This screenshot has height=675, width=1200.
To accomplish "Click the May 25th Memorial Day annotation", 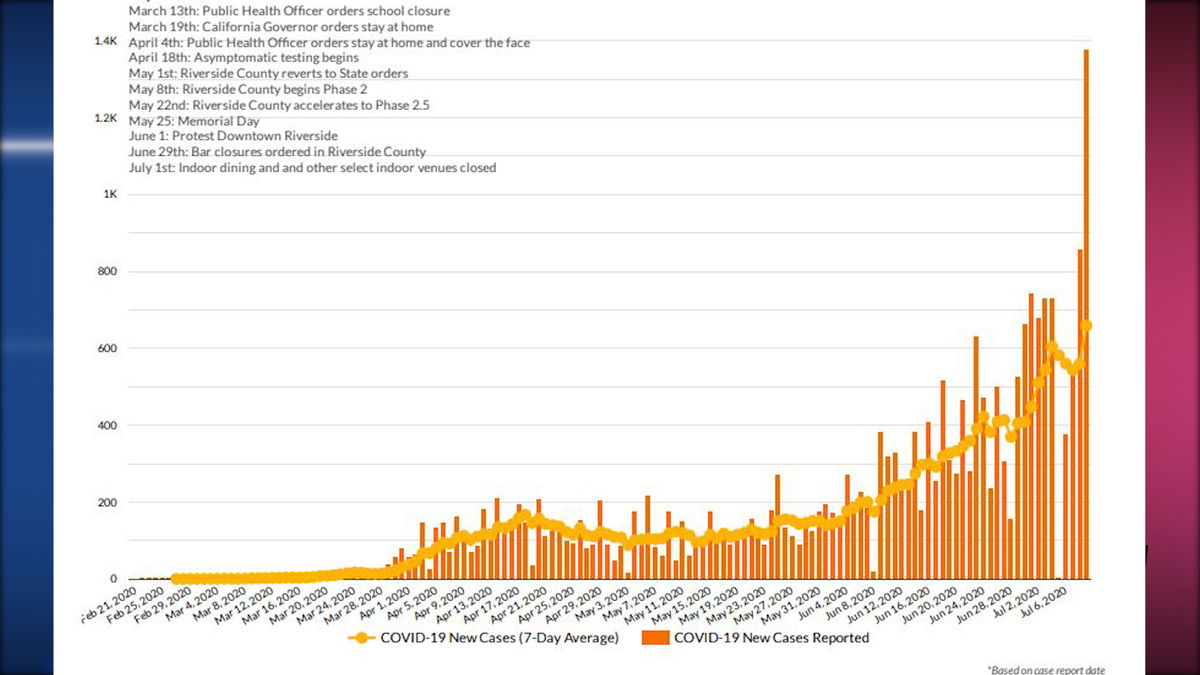I will [x=194, y=121].
